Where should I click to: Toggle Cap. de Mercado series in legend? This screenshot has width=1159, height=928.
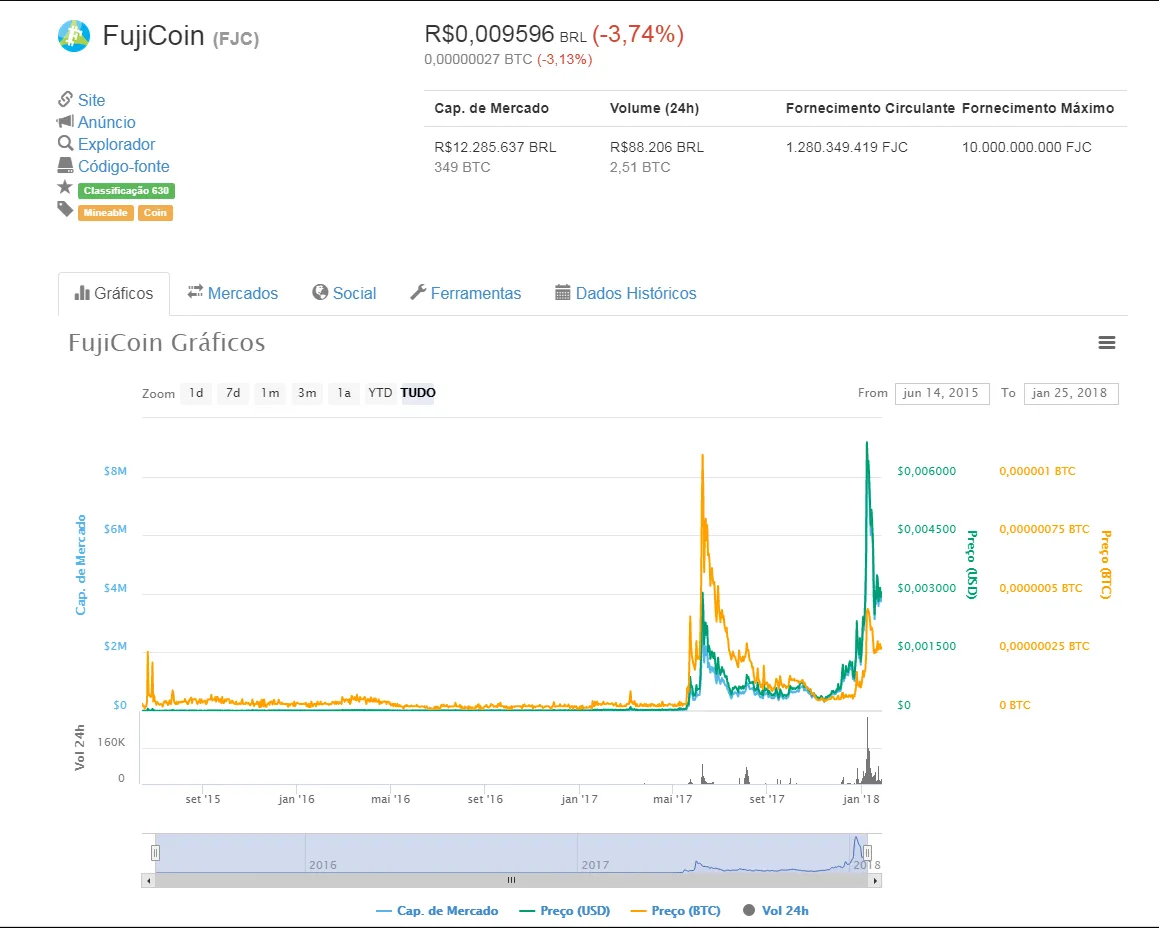click(437, 911)
